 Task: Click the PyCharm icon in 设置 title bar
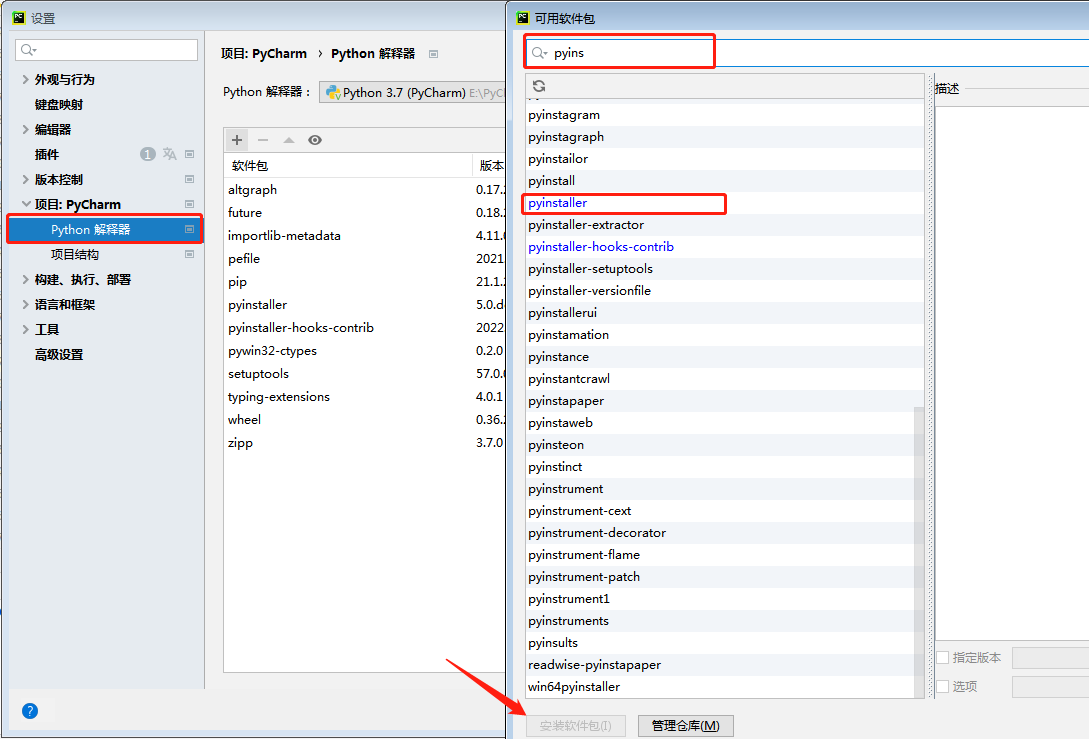pos(19,18)
